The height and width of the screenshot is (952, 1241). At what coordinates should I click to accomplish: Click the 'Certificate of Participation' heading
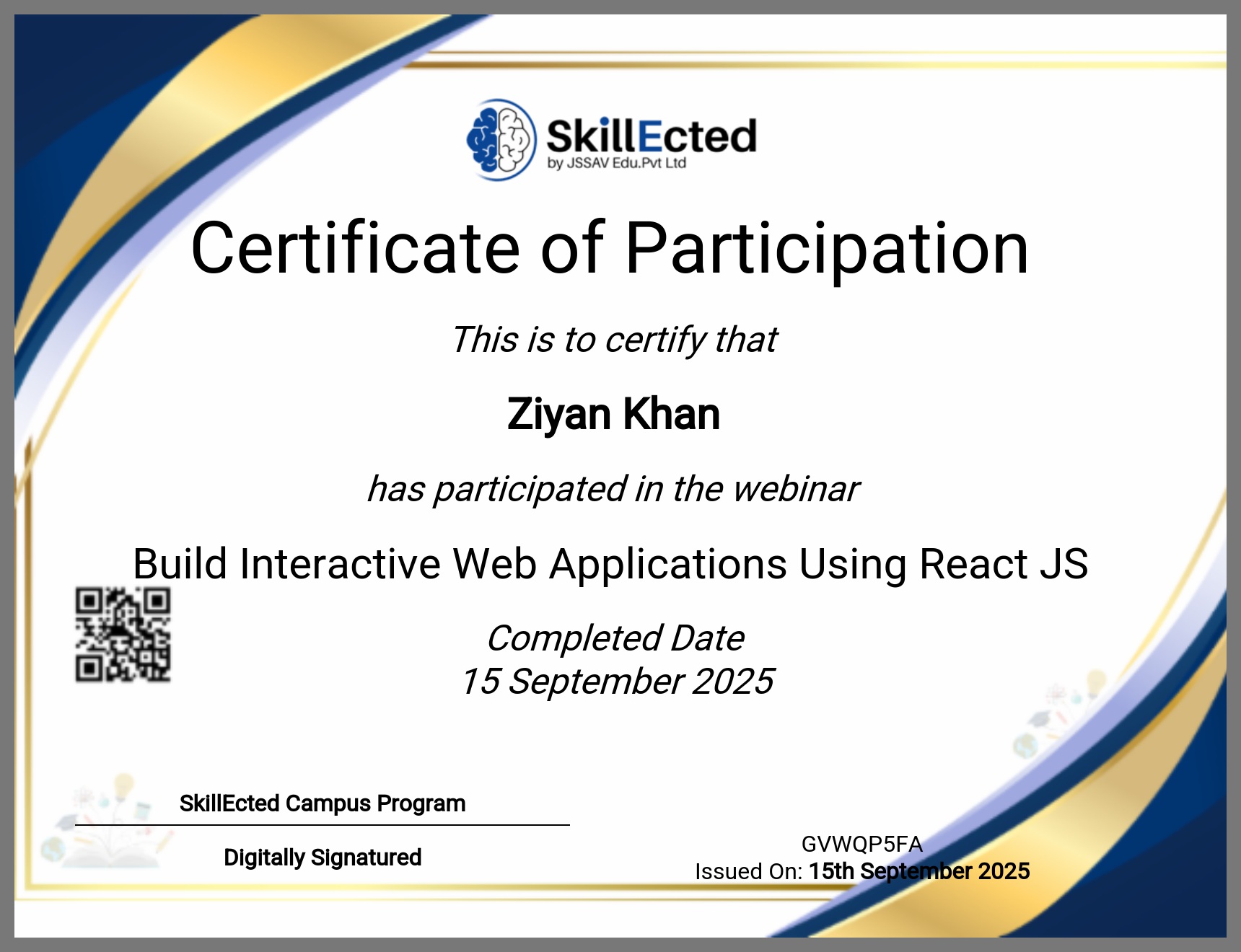(x=610, y=249)
